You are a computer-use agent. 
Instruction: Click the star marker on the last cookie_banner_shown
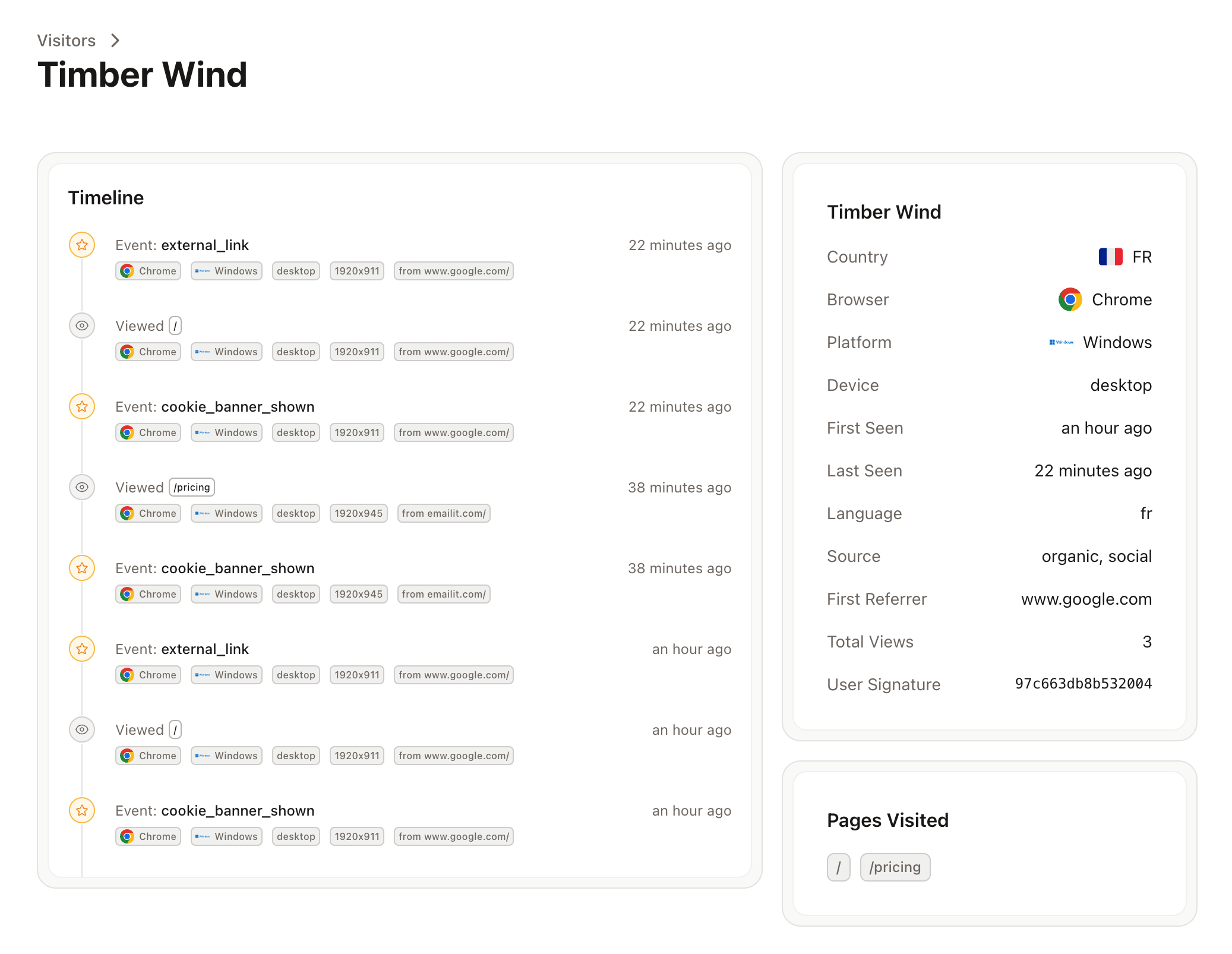82,810
